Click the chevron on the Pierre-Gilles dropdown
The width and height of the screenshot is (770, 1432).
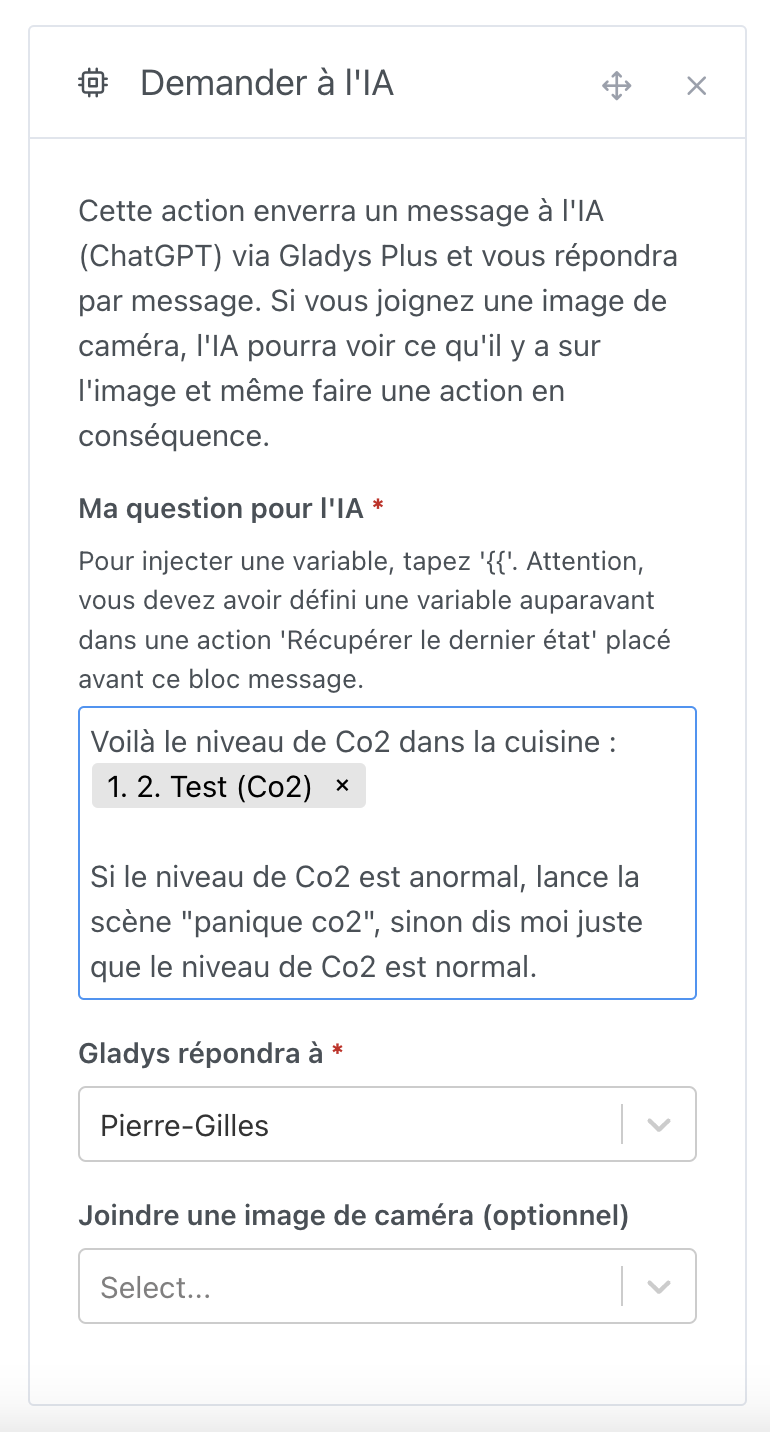click(x=657, y=1124)
